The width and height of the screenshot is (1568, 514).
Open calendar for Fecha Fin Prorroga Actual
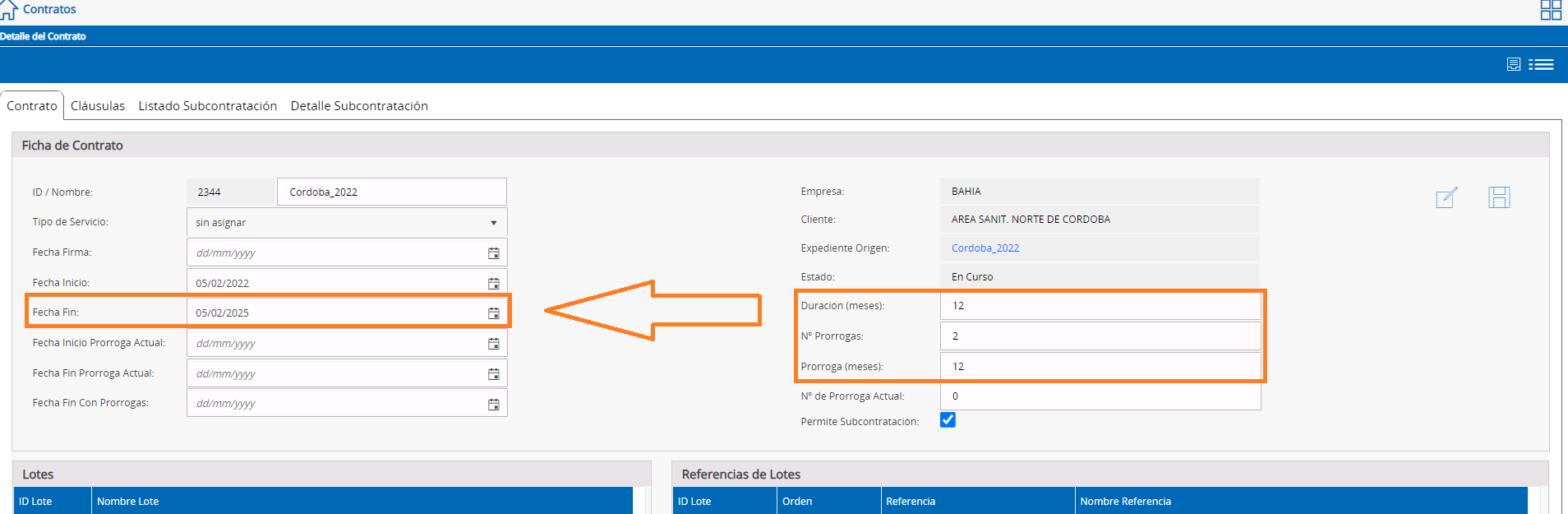point(494,373)
